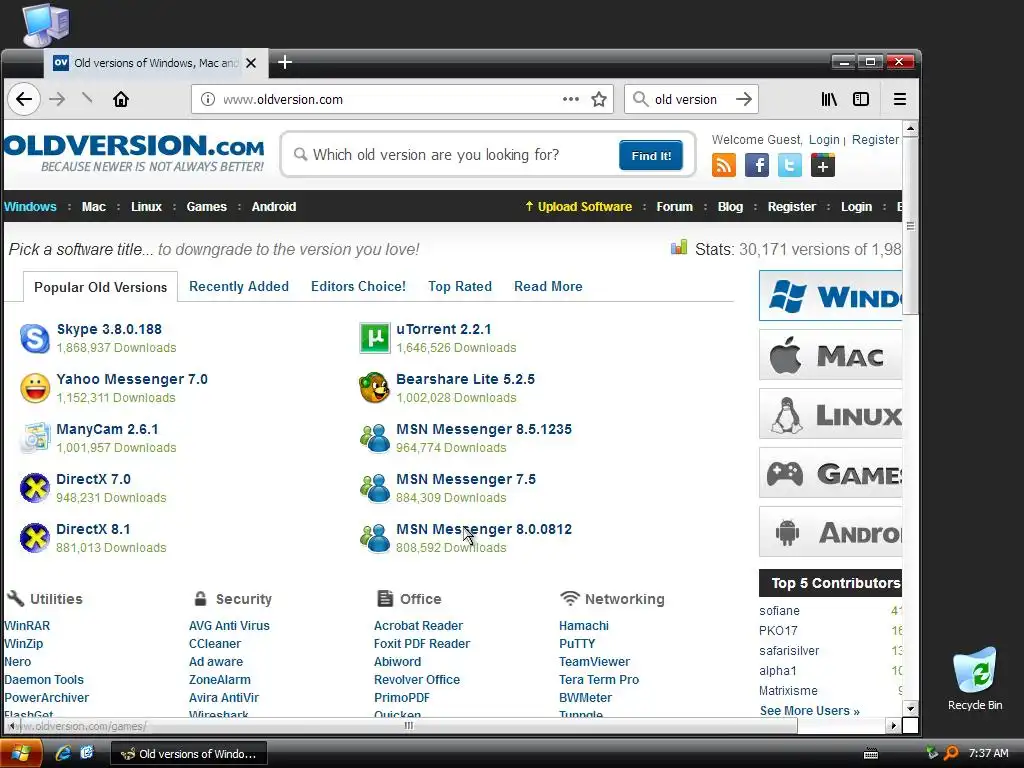Open the Blog navigation link
The height and width of the screenshot is (768, 1024).
(730, 206)
